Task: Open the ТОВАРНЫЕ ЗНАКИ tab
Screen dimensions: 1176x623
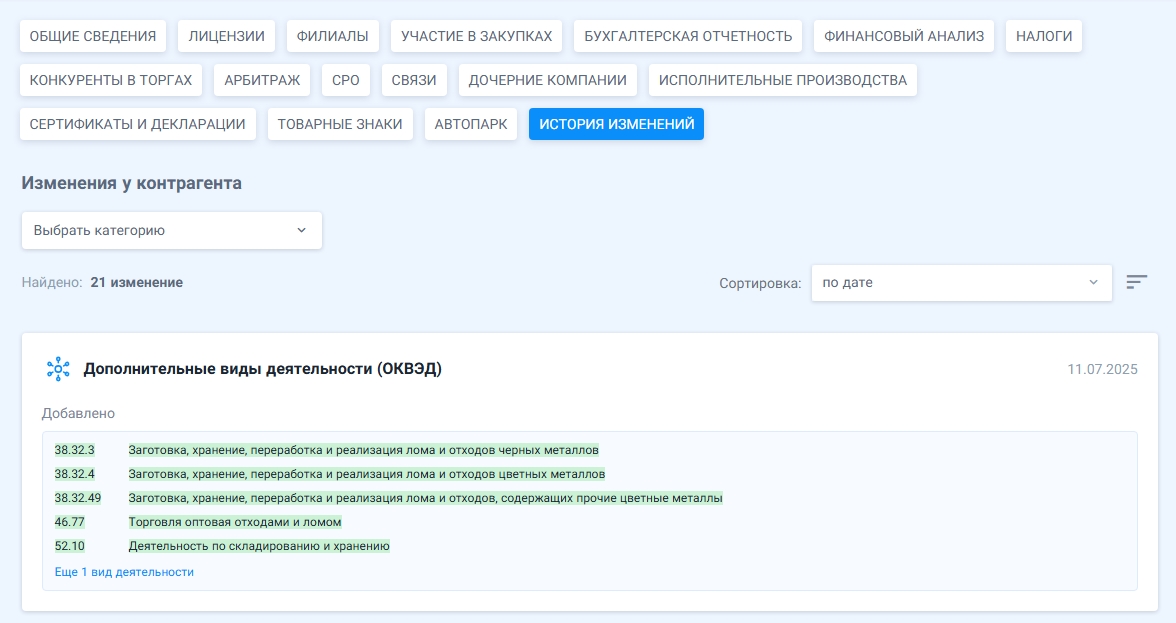Action: click(340, 124)
